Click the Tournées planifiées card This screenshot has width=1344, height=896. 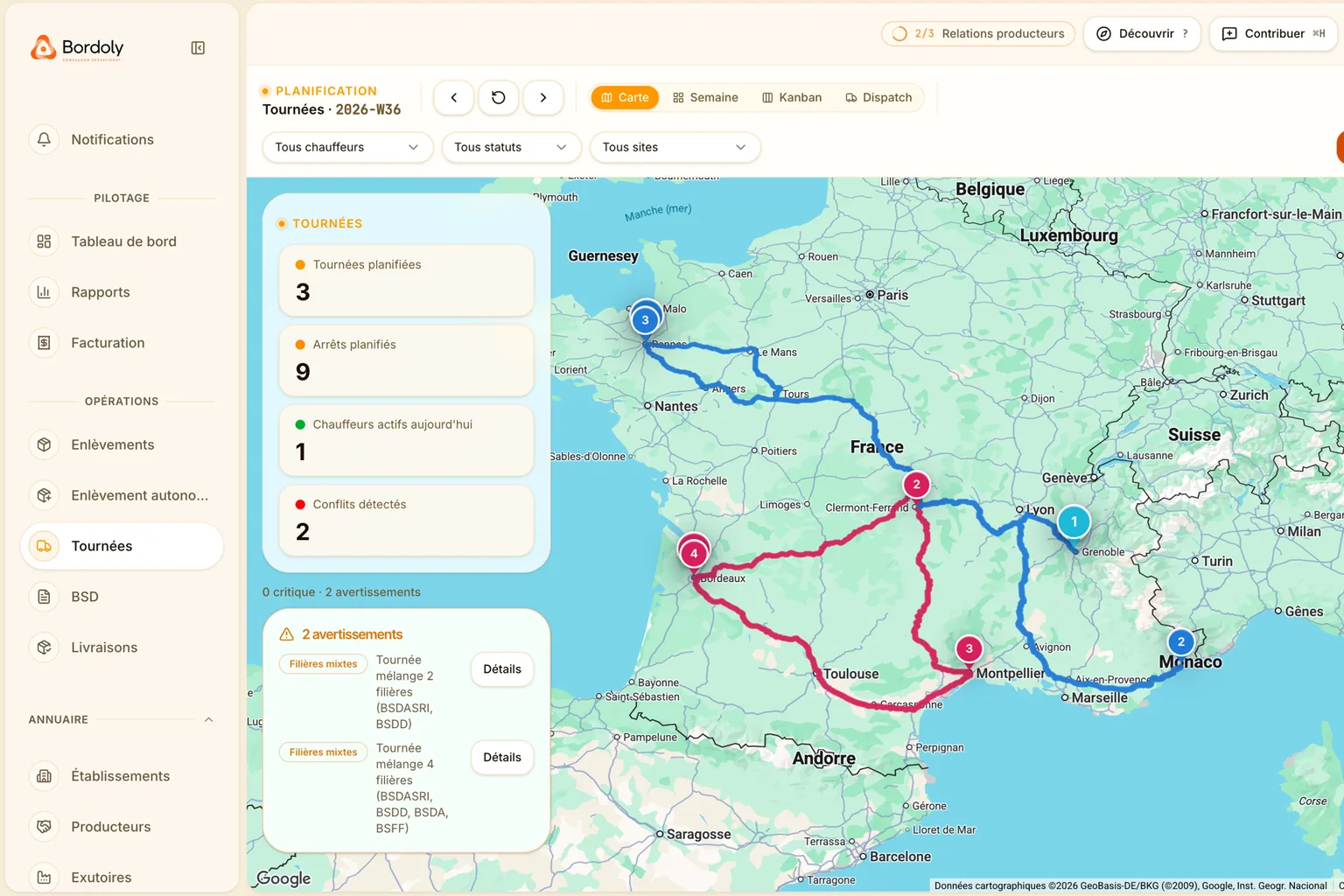click(406, 281)
